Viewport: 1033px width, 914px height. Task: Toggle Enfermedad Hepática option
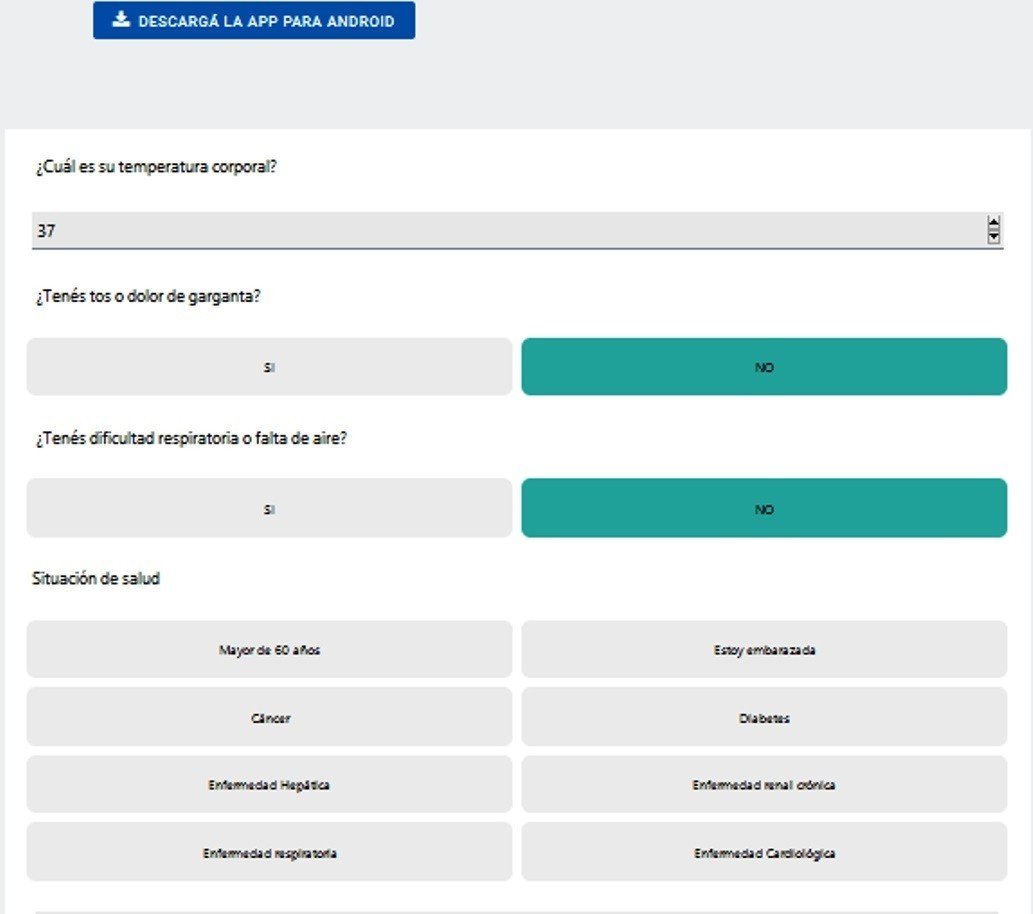(269, 784)
